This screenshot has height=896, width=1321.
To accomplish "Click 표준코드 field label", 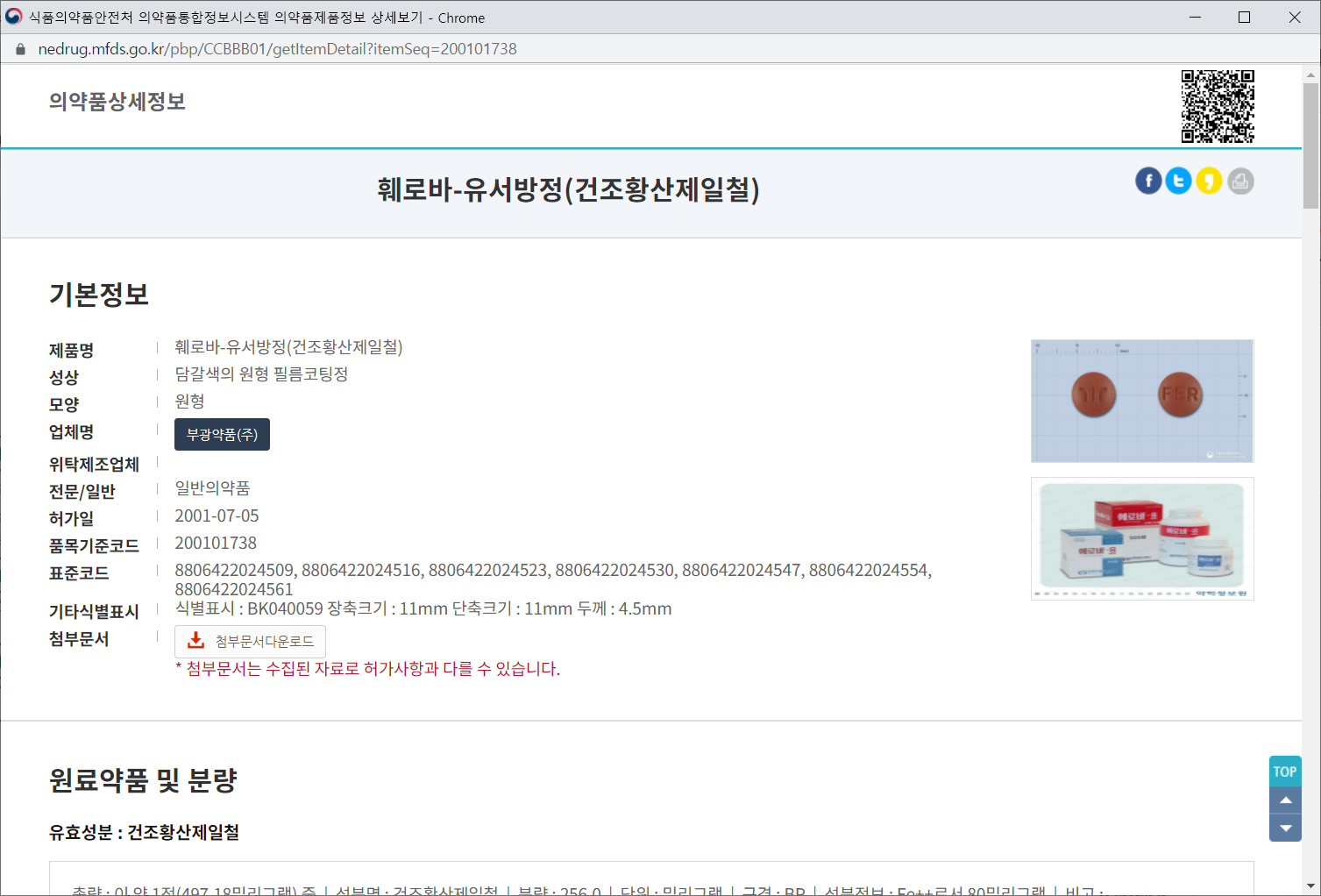I will coord(79,573).
